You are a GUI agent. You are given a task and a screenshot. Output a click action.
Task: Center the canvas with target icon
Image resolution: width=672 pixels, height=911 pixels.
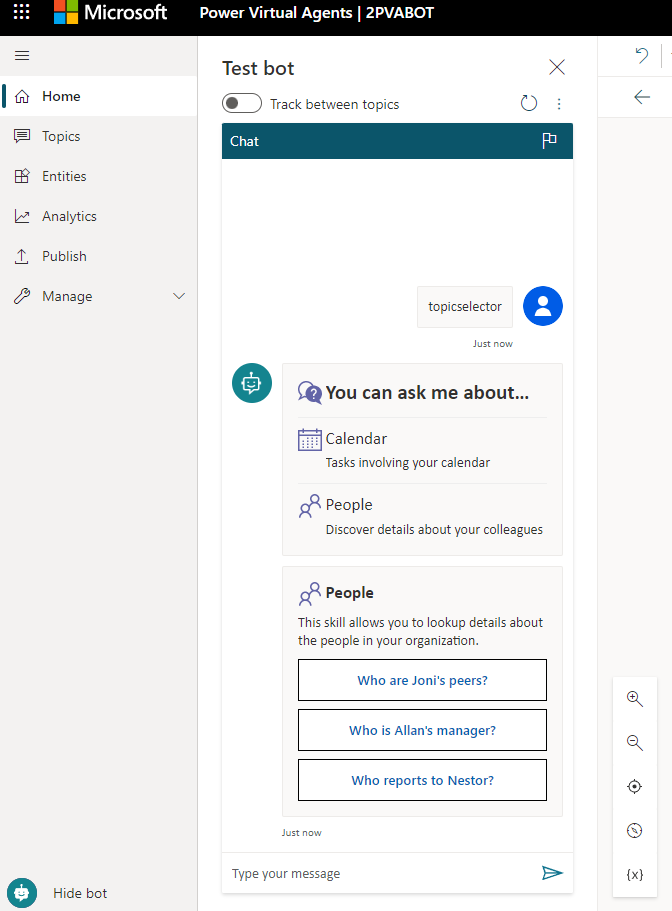coord(635,787)
